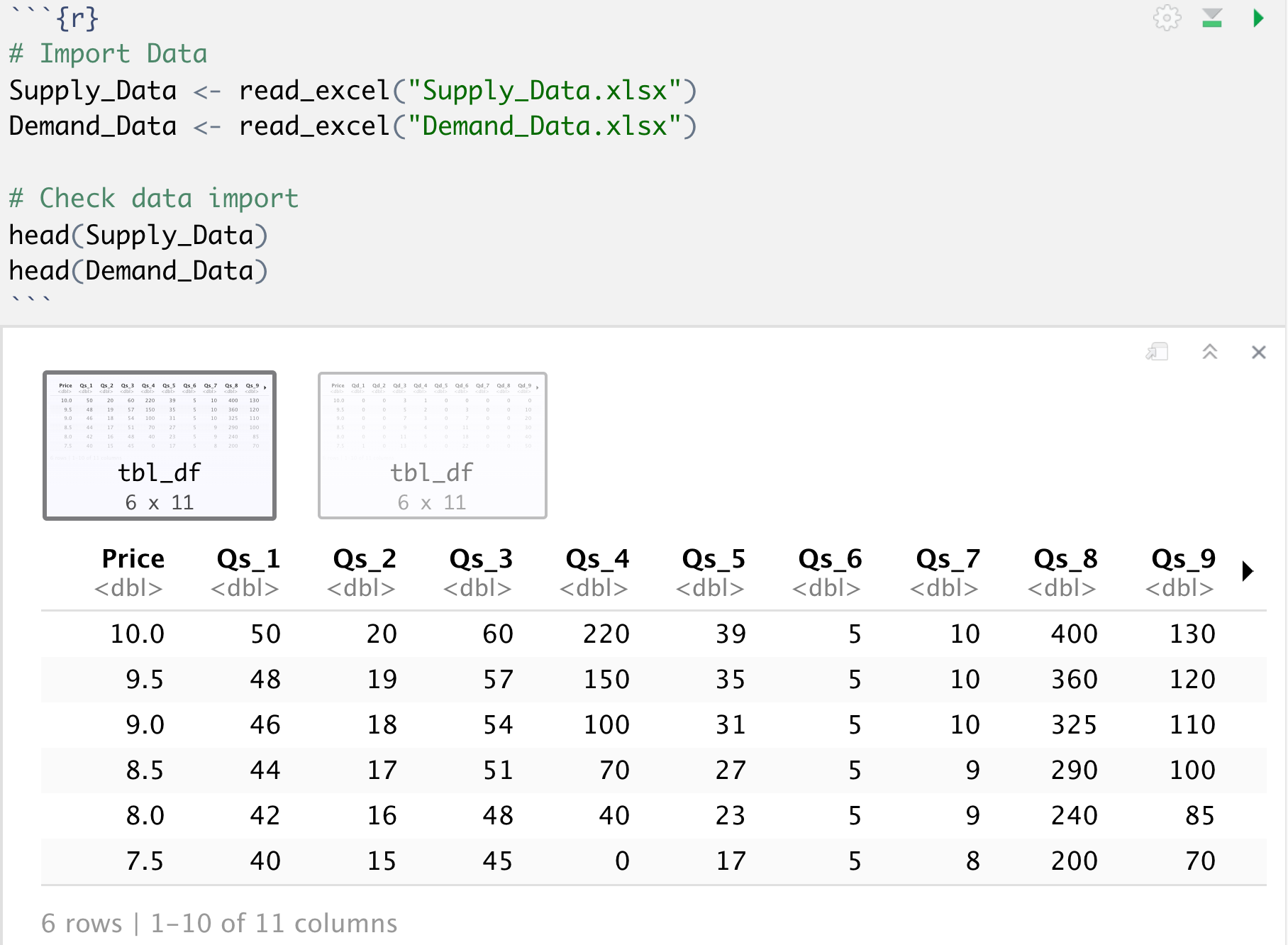Run all chunks above this chunk
This screenshot has width=1288, height=945.
1212,18
